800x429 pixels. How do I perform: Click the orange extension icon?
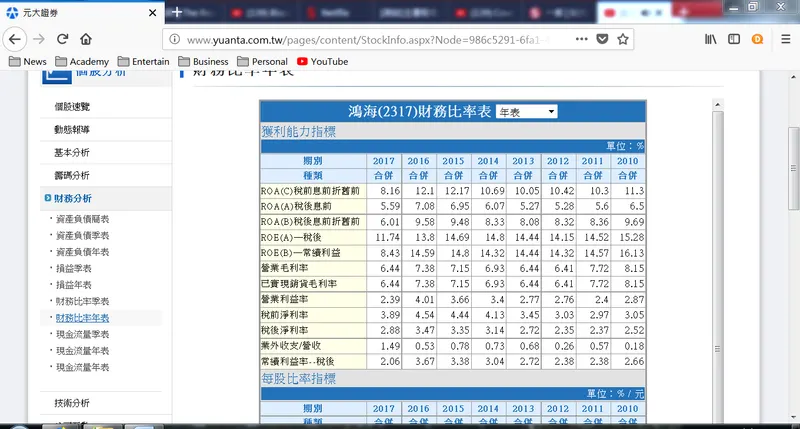pos(758,39)
